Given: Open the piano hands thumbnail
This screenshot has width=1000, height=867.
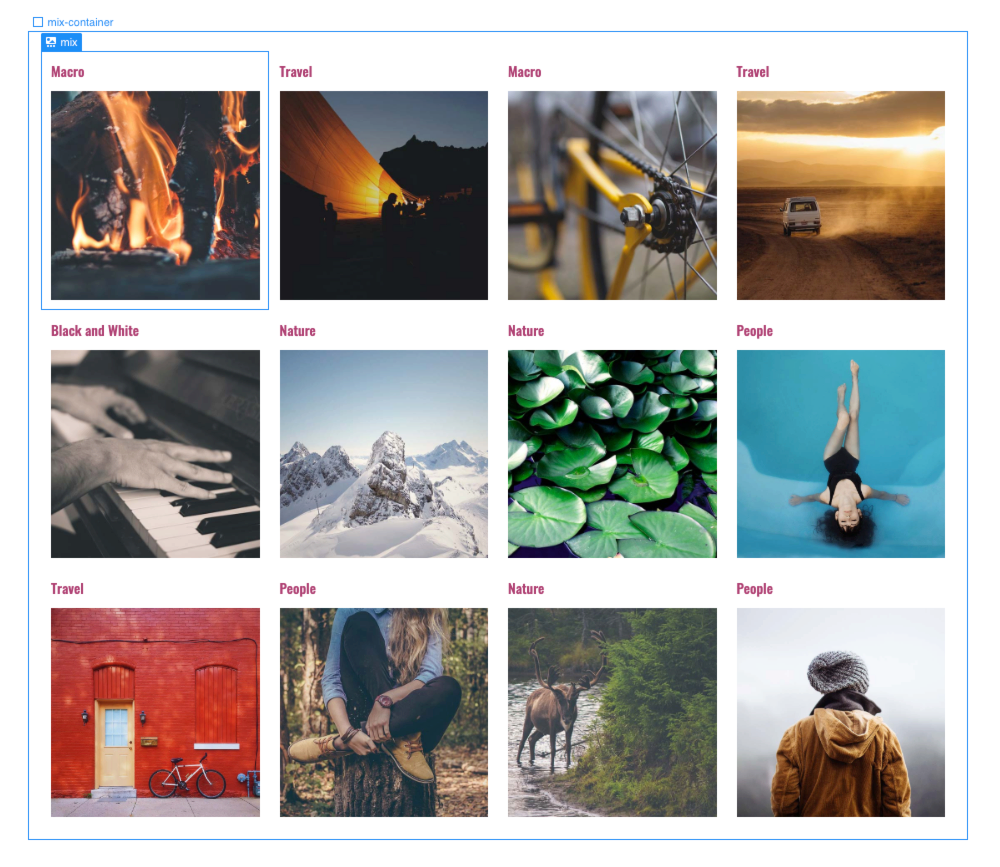Looking at the screenshot, I should tap(156, 454).
